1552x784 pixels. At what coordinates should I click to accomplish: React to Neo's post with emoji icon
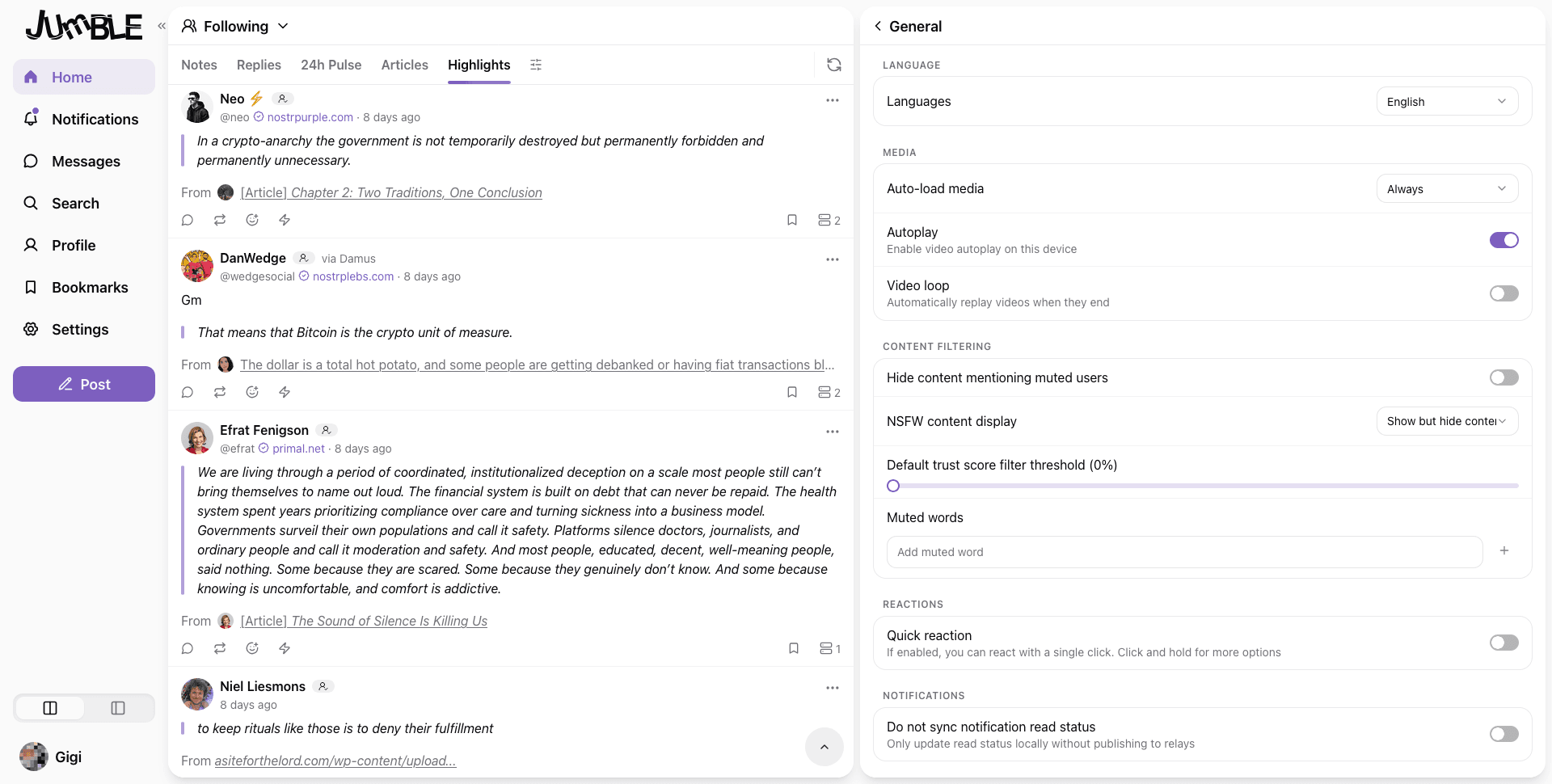coord(252,220)
